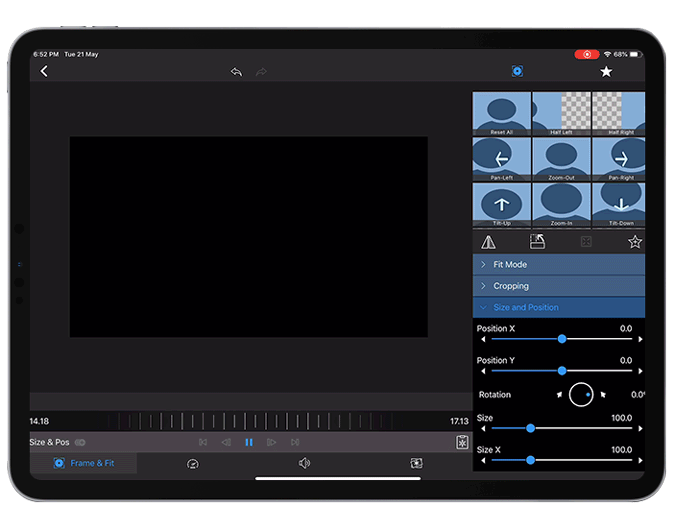Apply the Zoom-Out preset
675x530 pixels.
561,159
